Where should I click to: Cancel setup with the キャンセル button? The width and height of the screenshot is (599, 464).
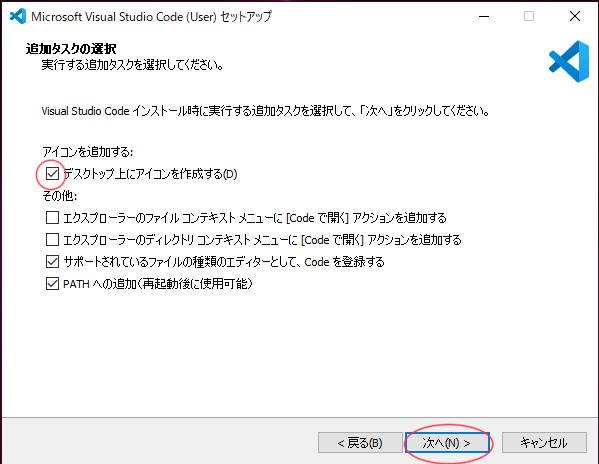point(544,443)
